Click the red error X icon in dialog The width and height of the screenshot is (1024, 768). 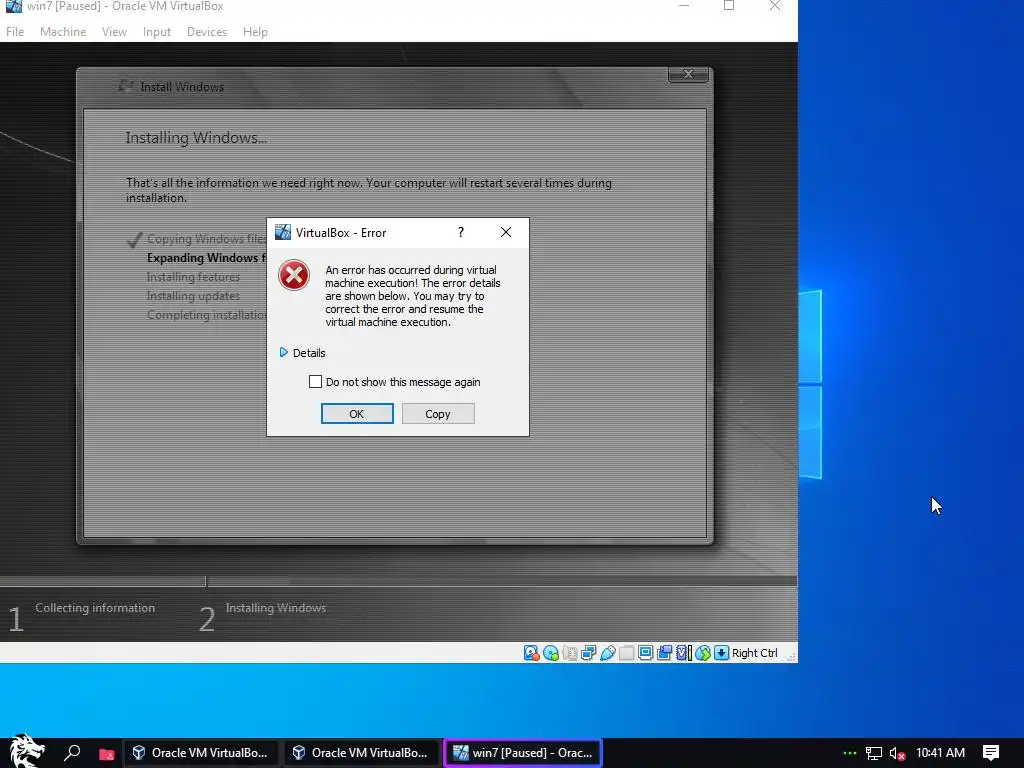(x=294, y=275)
